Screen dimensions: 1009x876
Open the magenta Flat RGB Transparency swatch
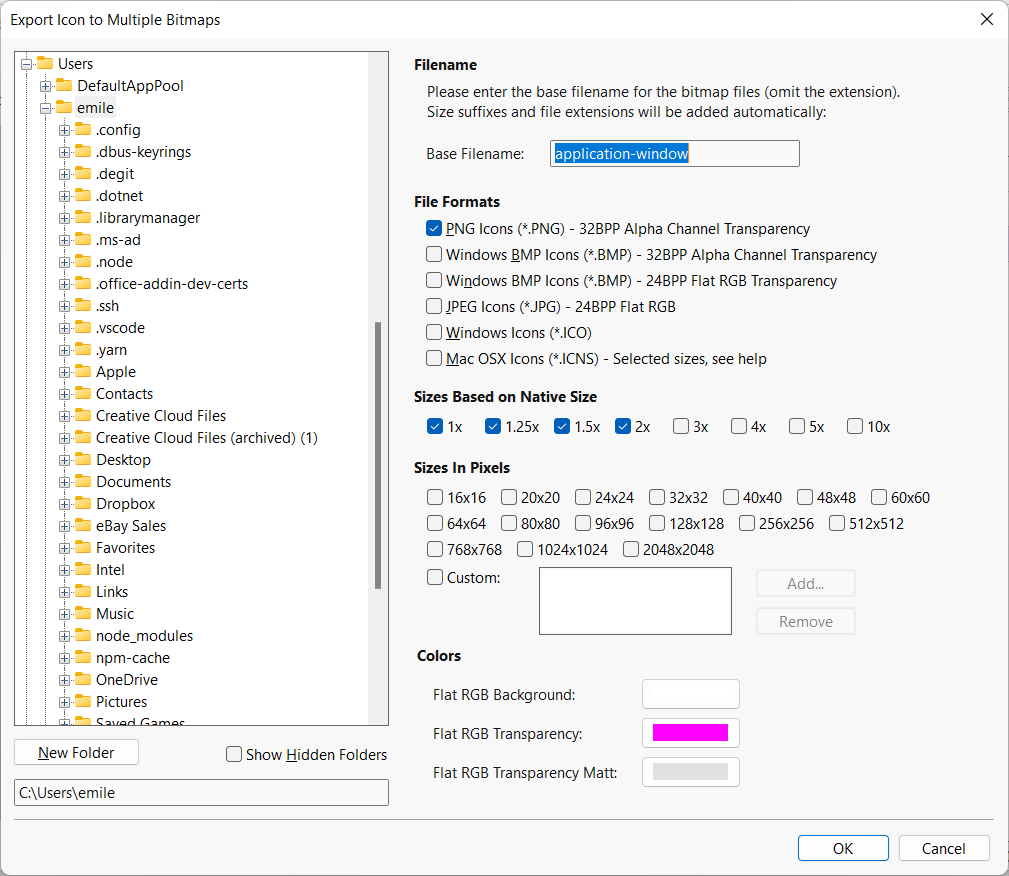(690, 733)
